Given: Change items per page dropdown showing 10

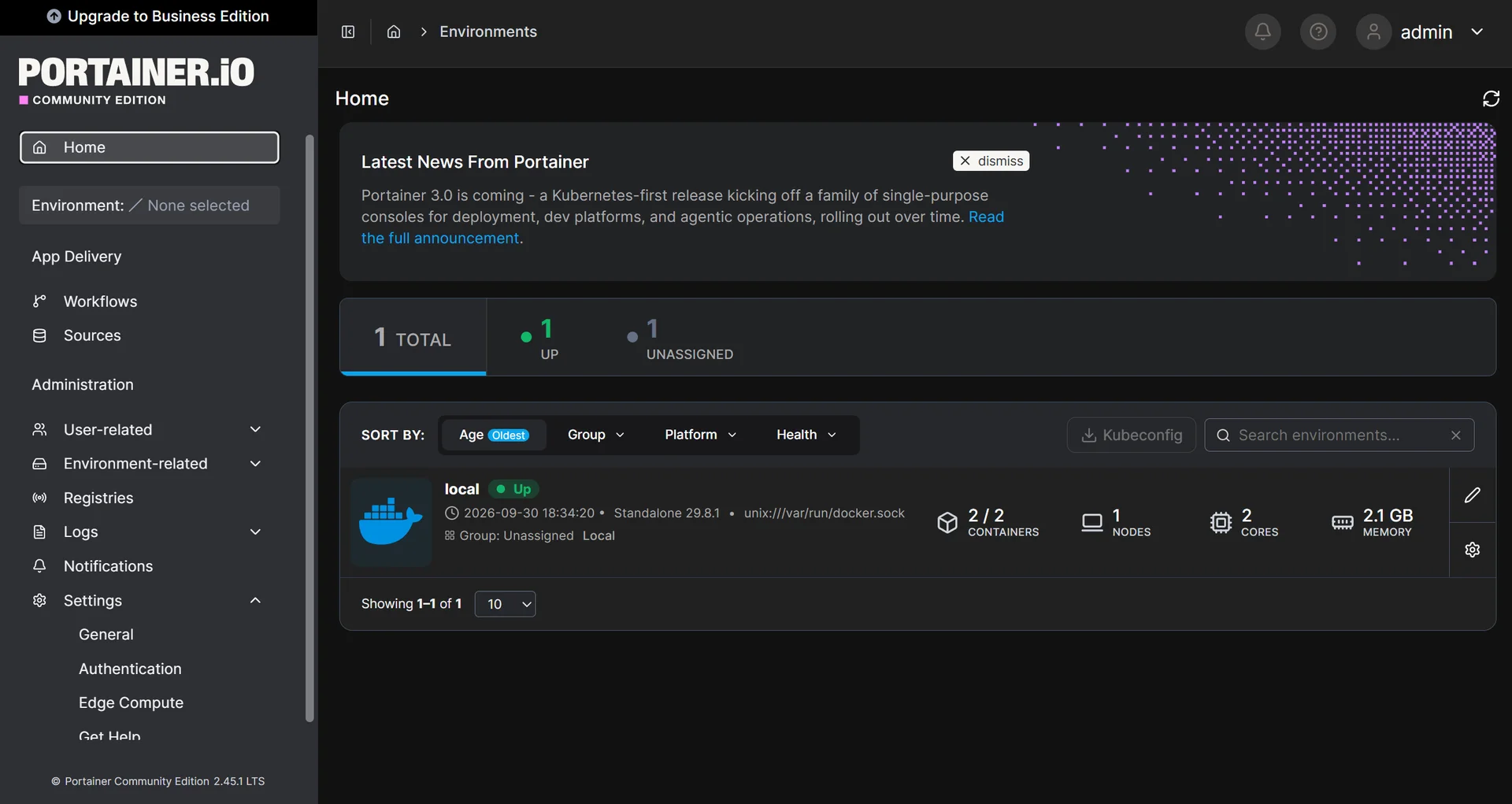Looking at the screenshot, I should click(505, 604).
